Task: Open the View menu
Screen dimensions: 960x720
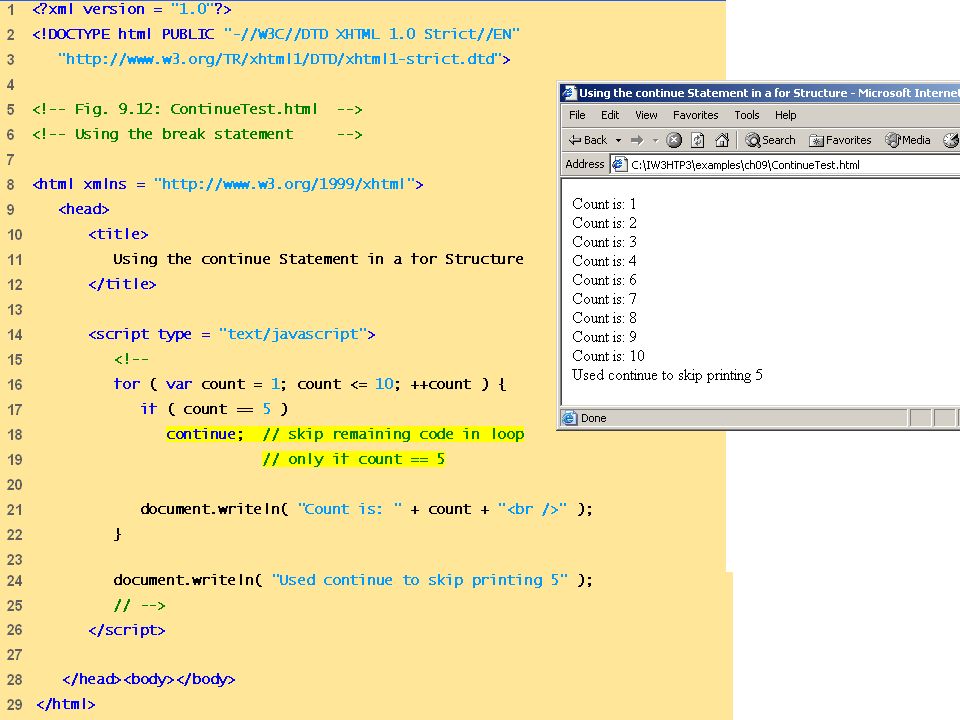Action: click(x=646, y=115)
